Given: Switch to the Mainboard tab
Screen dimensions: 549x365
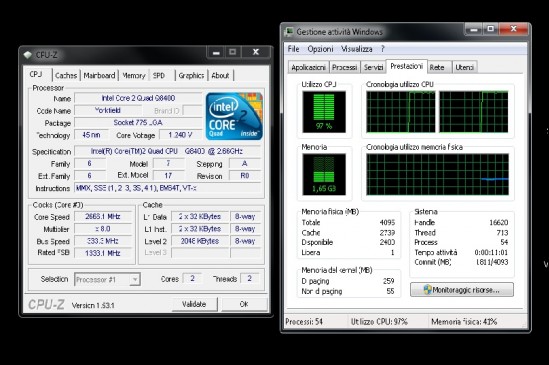Looking at the screenshot, I should 99,75.
